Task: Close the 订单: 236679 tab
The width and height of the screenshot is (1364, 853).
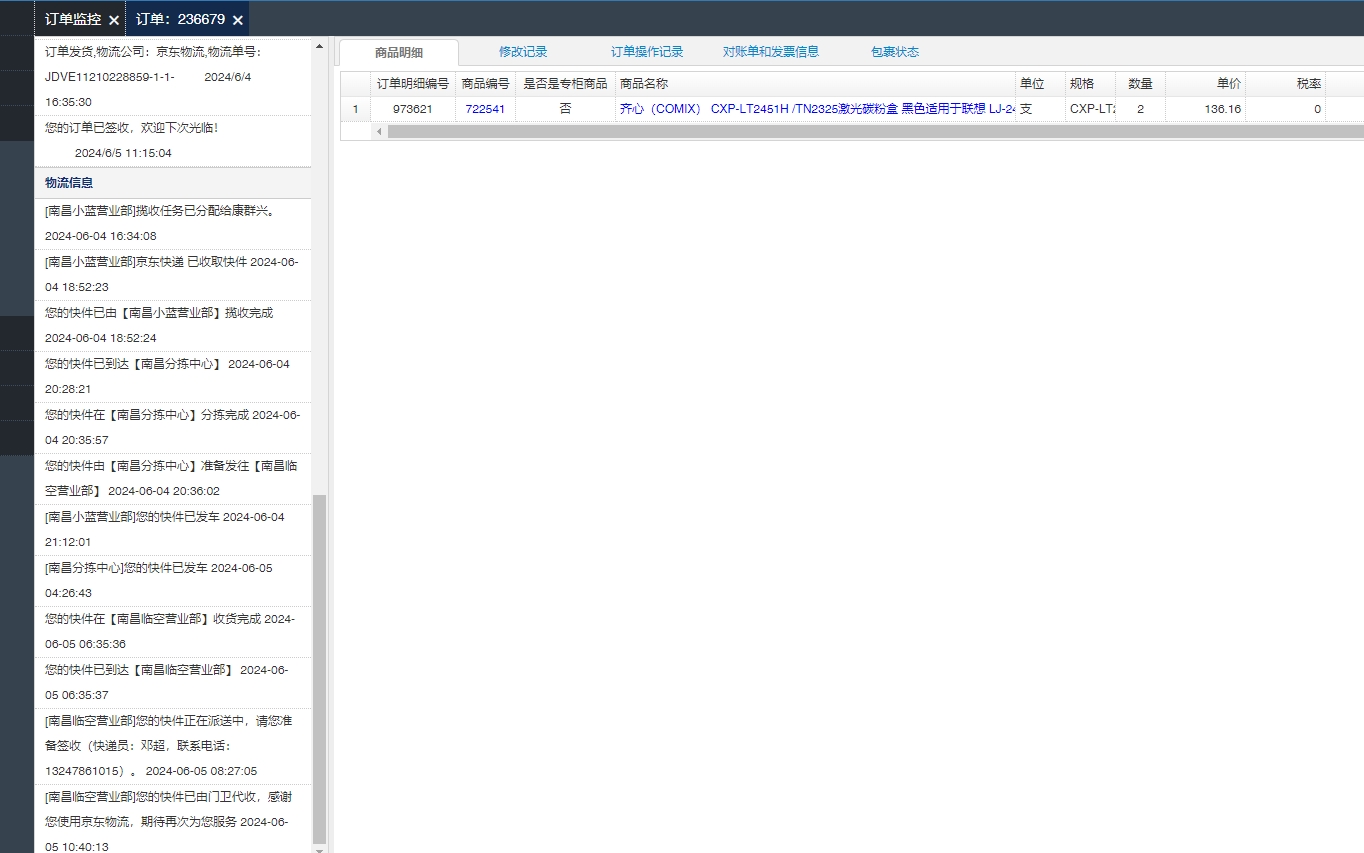Action: [x=238, y=20]
